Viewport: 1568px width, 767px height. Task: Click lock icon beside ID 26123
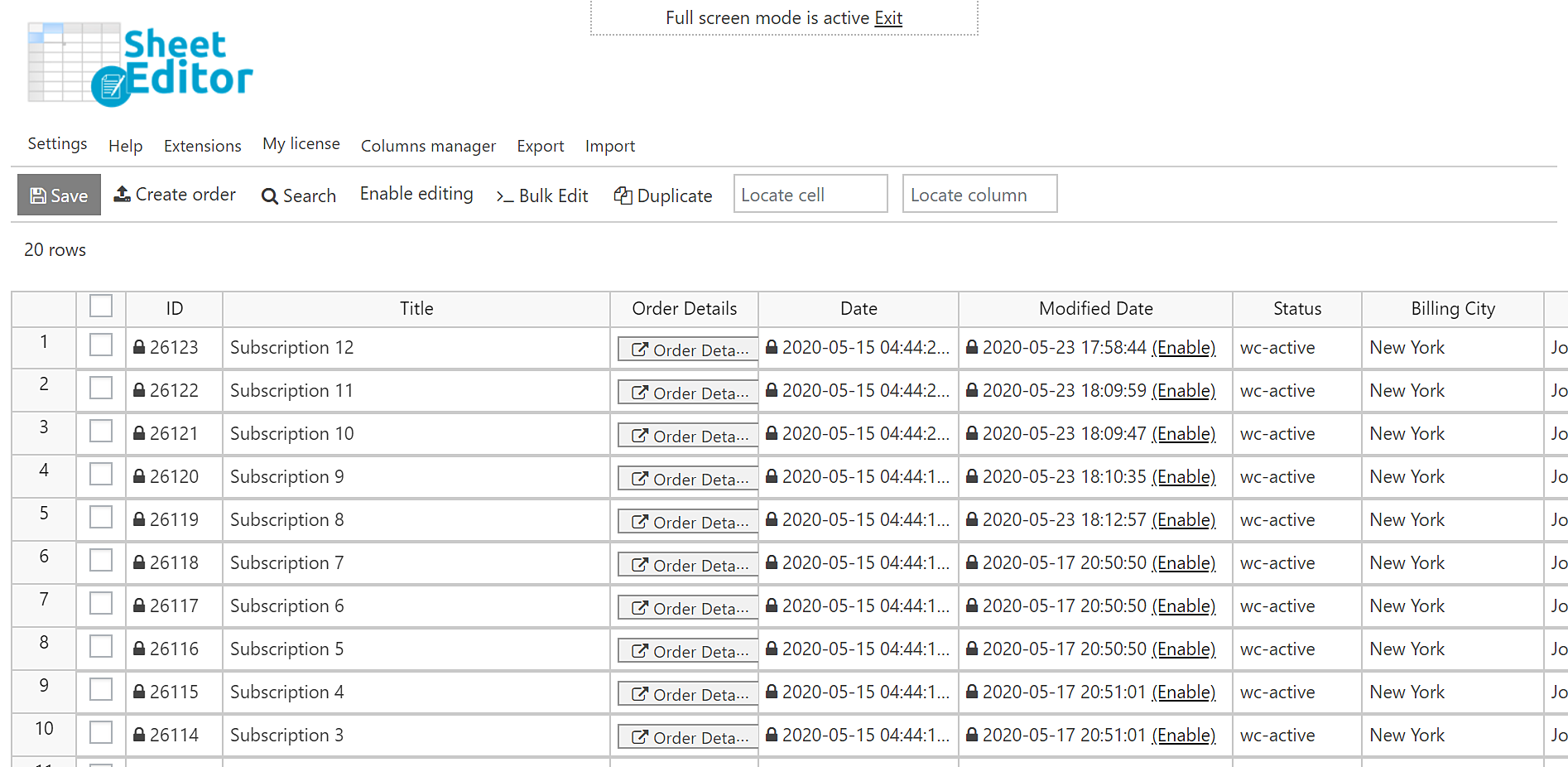[x=139, y=348]
